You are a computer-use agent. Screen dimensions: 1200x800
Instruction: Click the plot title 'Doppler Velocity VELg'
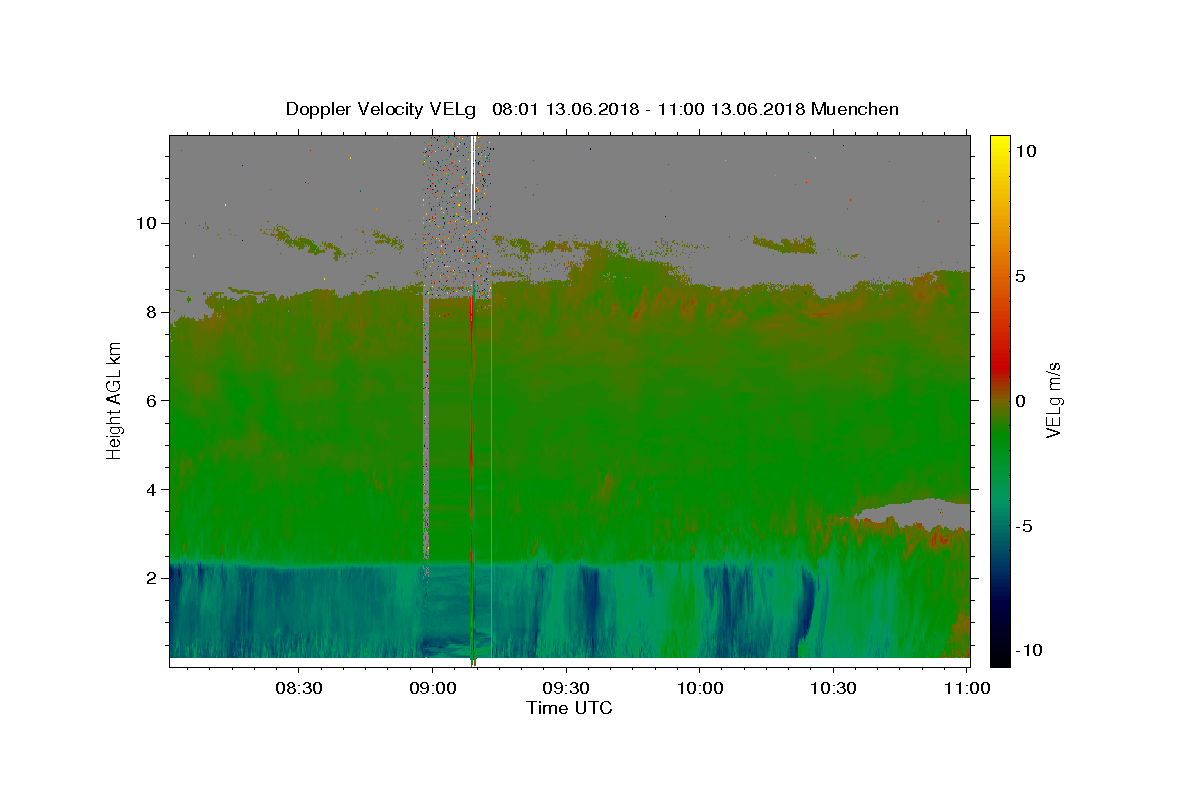click(380, 109)
